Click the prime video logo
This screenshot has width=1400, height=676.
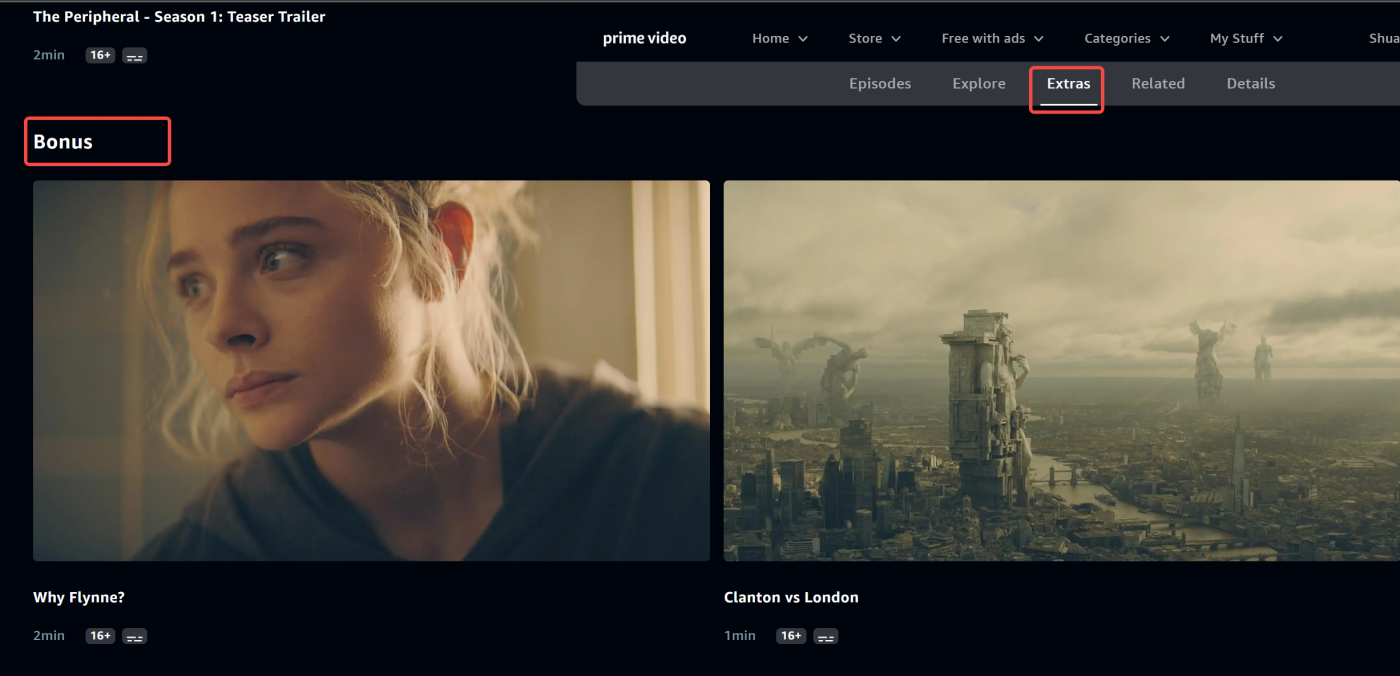click(644, 38)
